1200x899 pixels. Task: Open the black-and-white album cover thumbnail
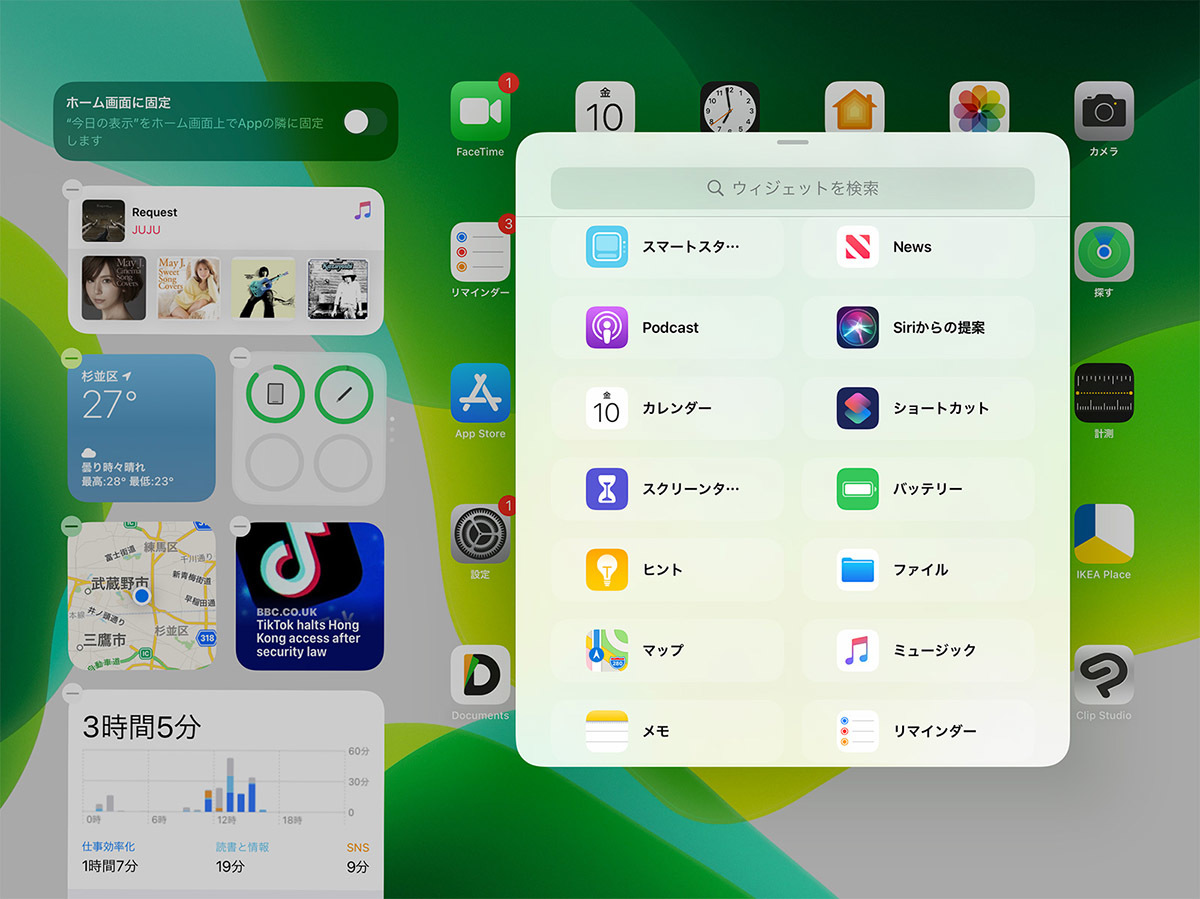click(x=338, y=288)
